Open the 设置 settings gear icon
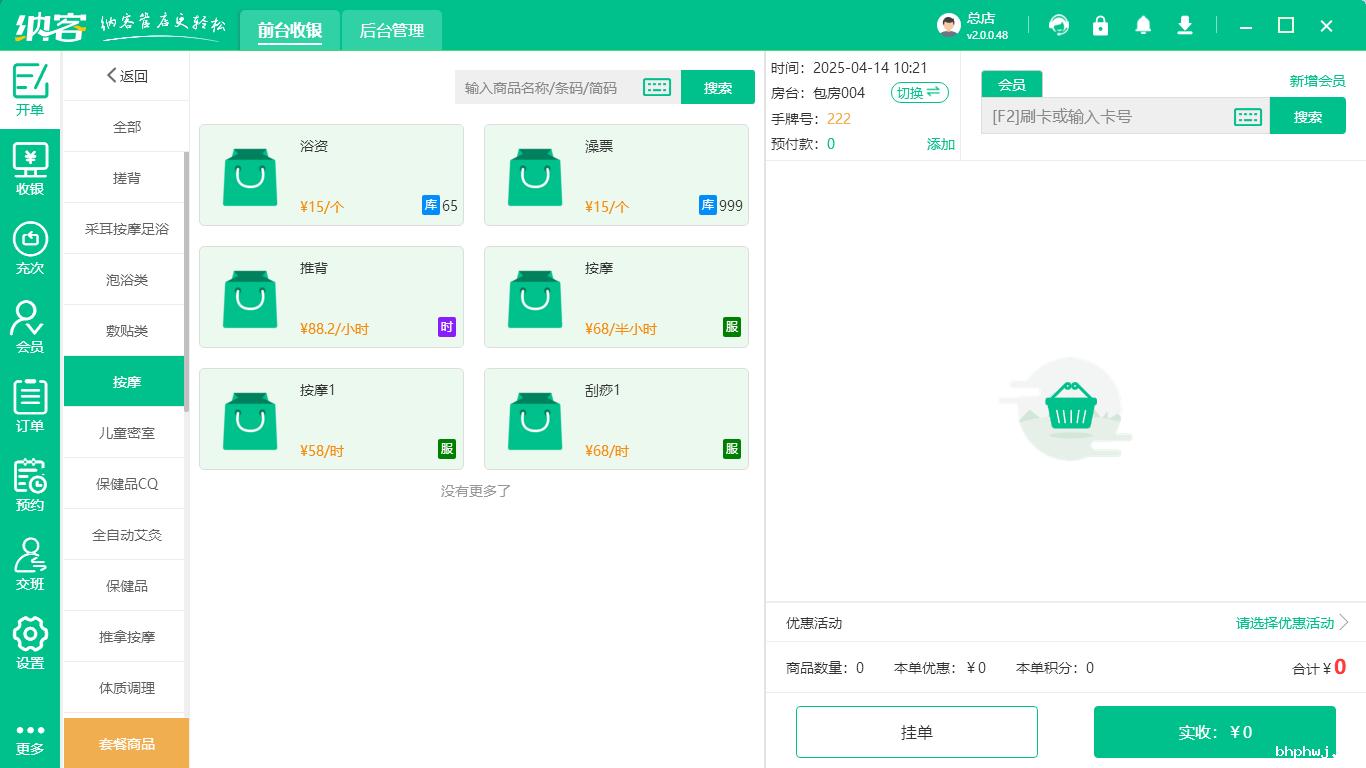The image size is (1366, 768). (30, 643)
